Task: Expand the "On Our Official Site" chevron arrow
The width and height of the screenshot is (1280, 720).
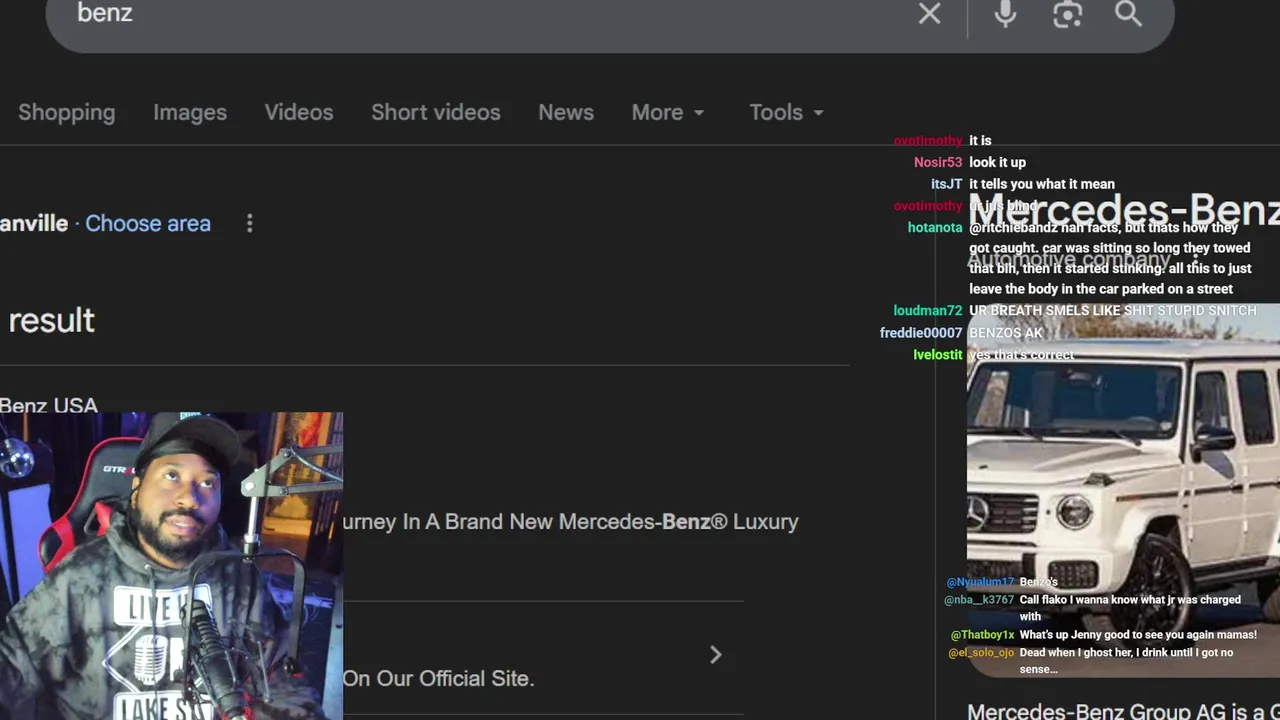Action: pyautogui.click(x=715, y=655)
